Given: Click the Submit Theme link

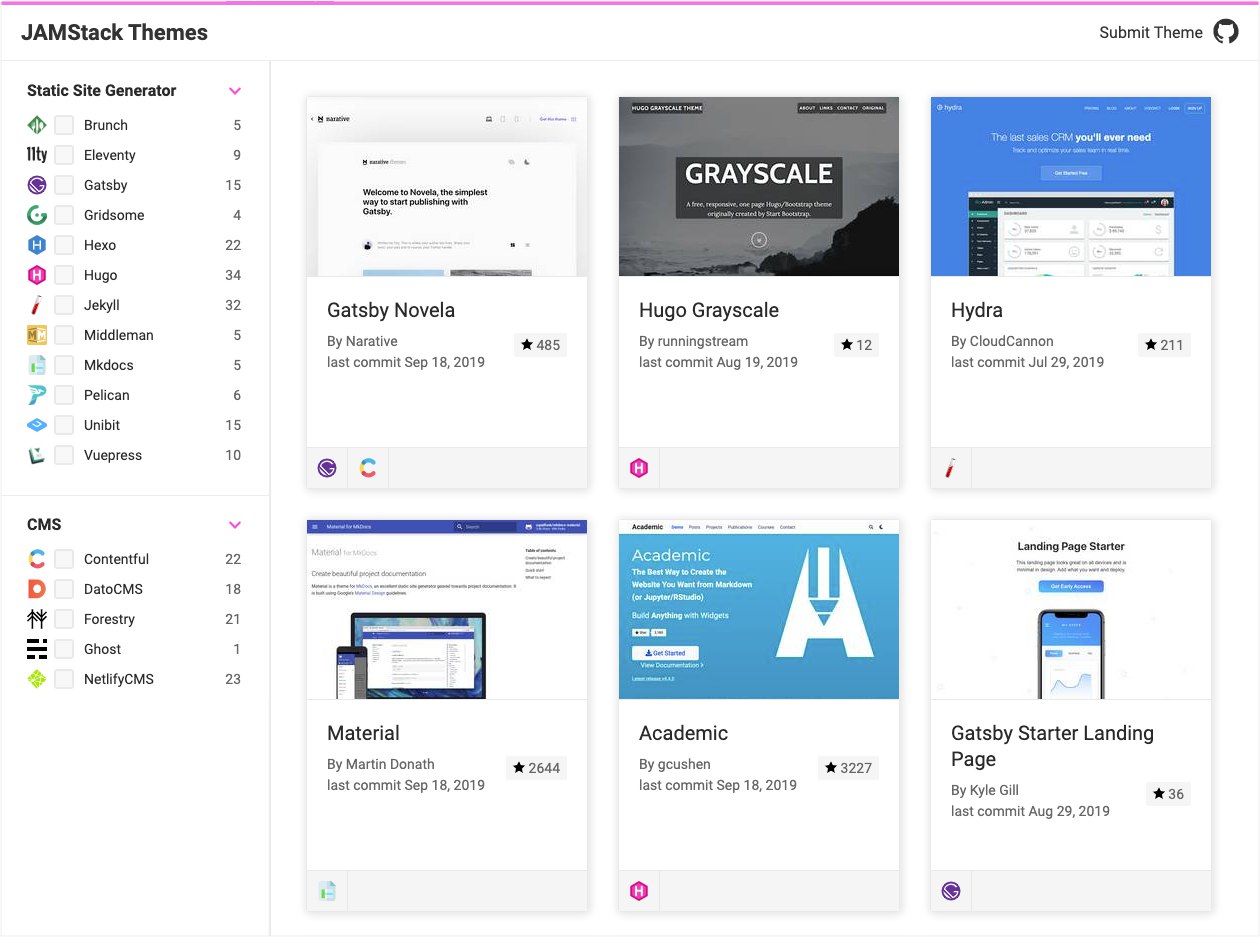Looking at the screenshot, I should [1151, 32].
